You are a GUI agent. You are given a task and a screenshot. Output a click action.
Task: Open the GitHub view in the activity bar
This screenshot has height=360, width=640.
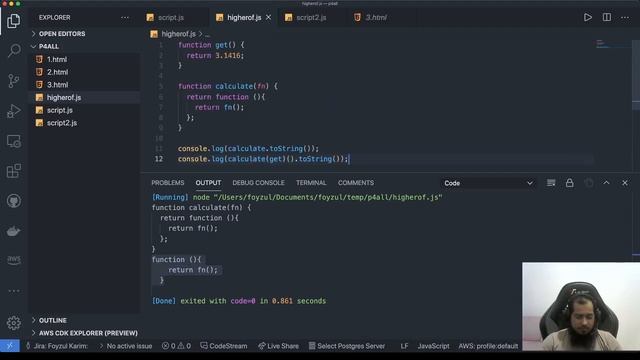pyautogui.click(x=13, y=201)
